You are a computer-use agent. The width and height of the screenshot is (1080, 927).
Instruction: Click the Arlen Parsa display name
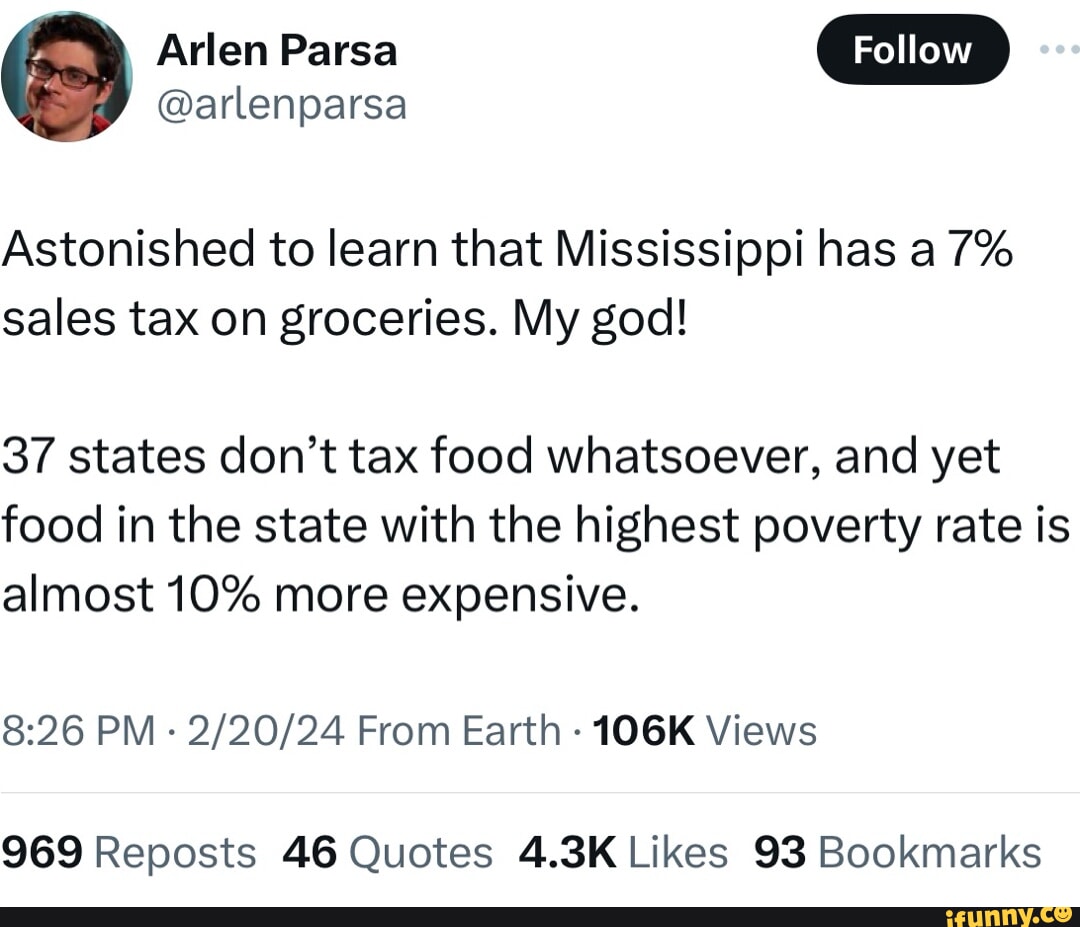[277, 50]
